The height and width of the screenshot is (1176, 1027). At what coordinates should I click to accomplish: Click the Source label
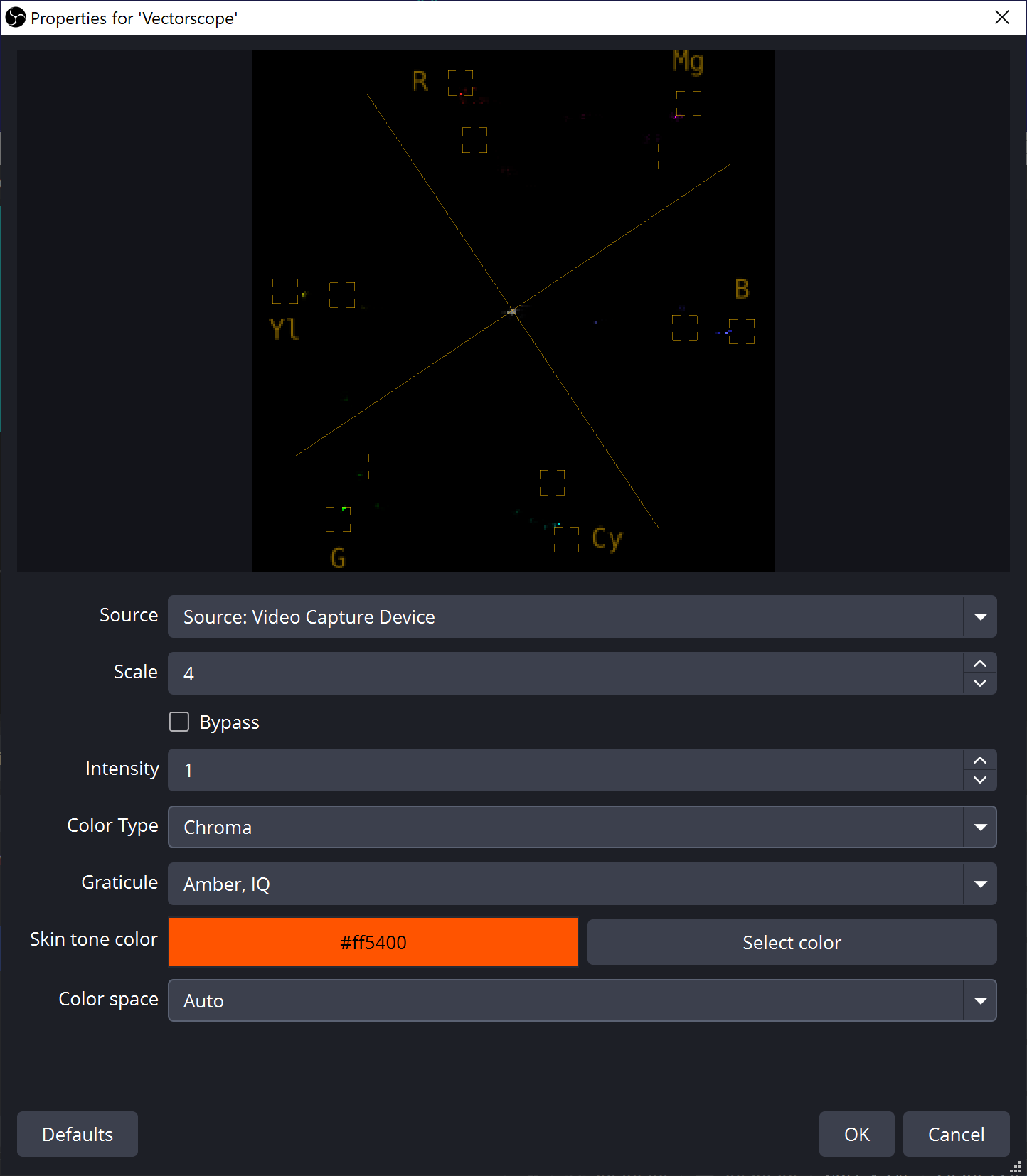(x=129, y=615)
